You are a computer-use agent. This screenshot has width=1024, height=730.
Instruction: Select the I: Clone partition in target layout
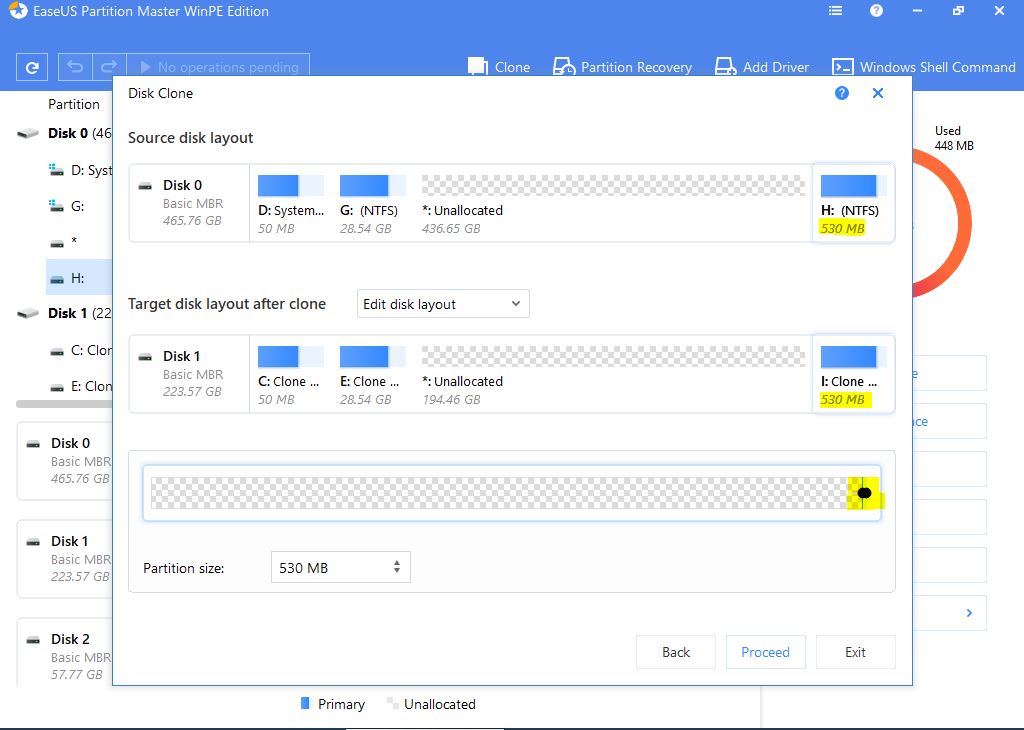click(x=852, y=374)
